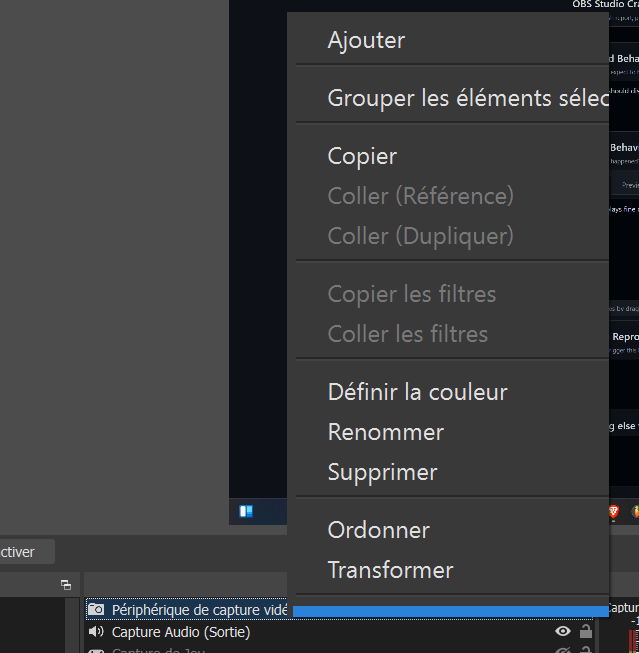The width and height of the screenshot is (639, 653).
Task: Click the speaker icon of Capture Audio (Sortie)
Action: pos(96,632)
